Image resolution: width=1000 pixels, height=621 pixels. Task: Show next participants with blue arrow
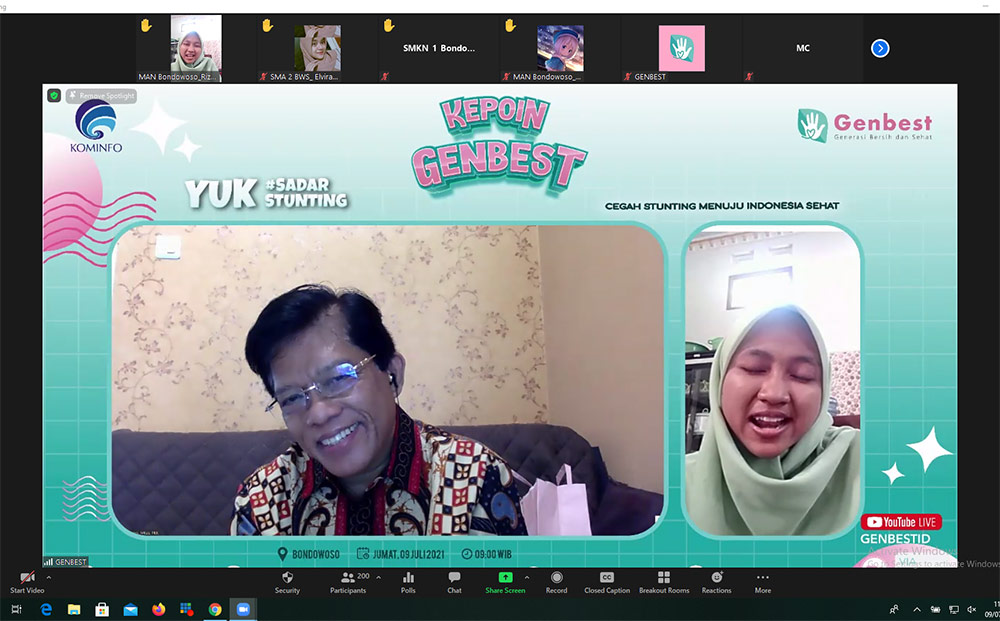880,48
